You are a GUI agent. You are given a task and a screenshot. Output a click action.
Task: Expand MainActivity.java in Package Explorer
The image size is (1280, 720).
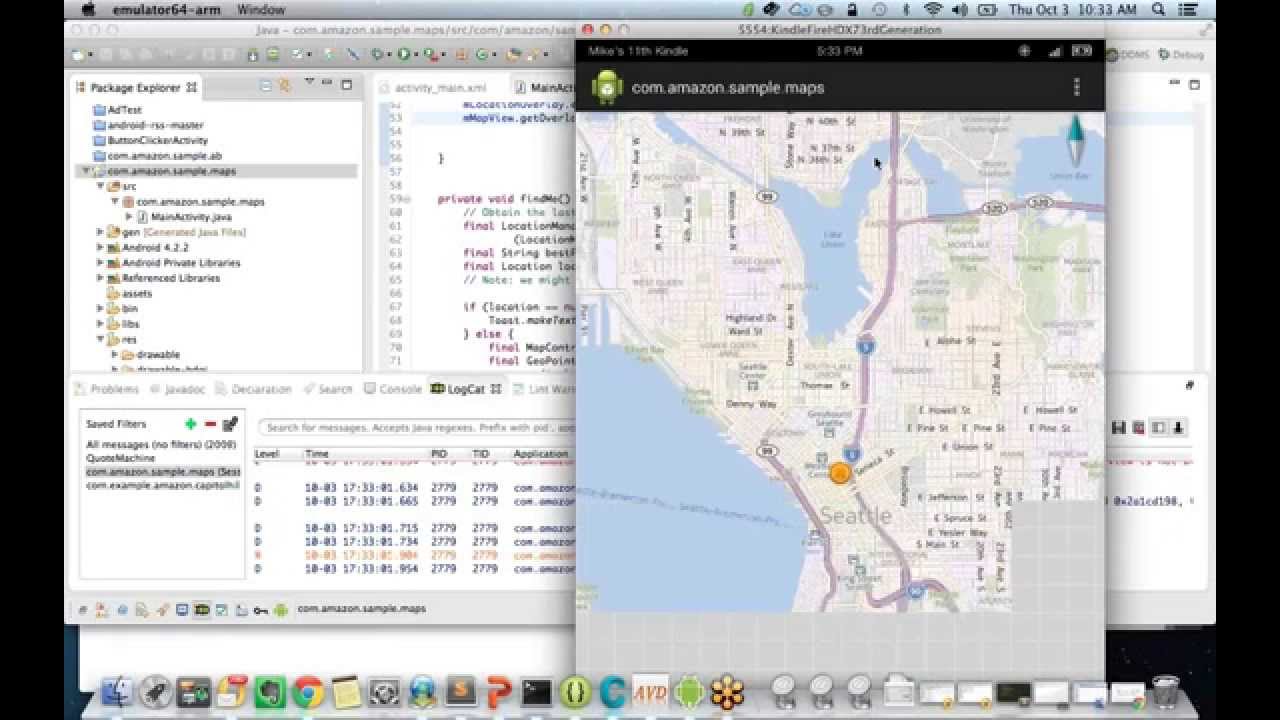click(128, 217)
